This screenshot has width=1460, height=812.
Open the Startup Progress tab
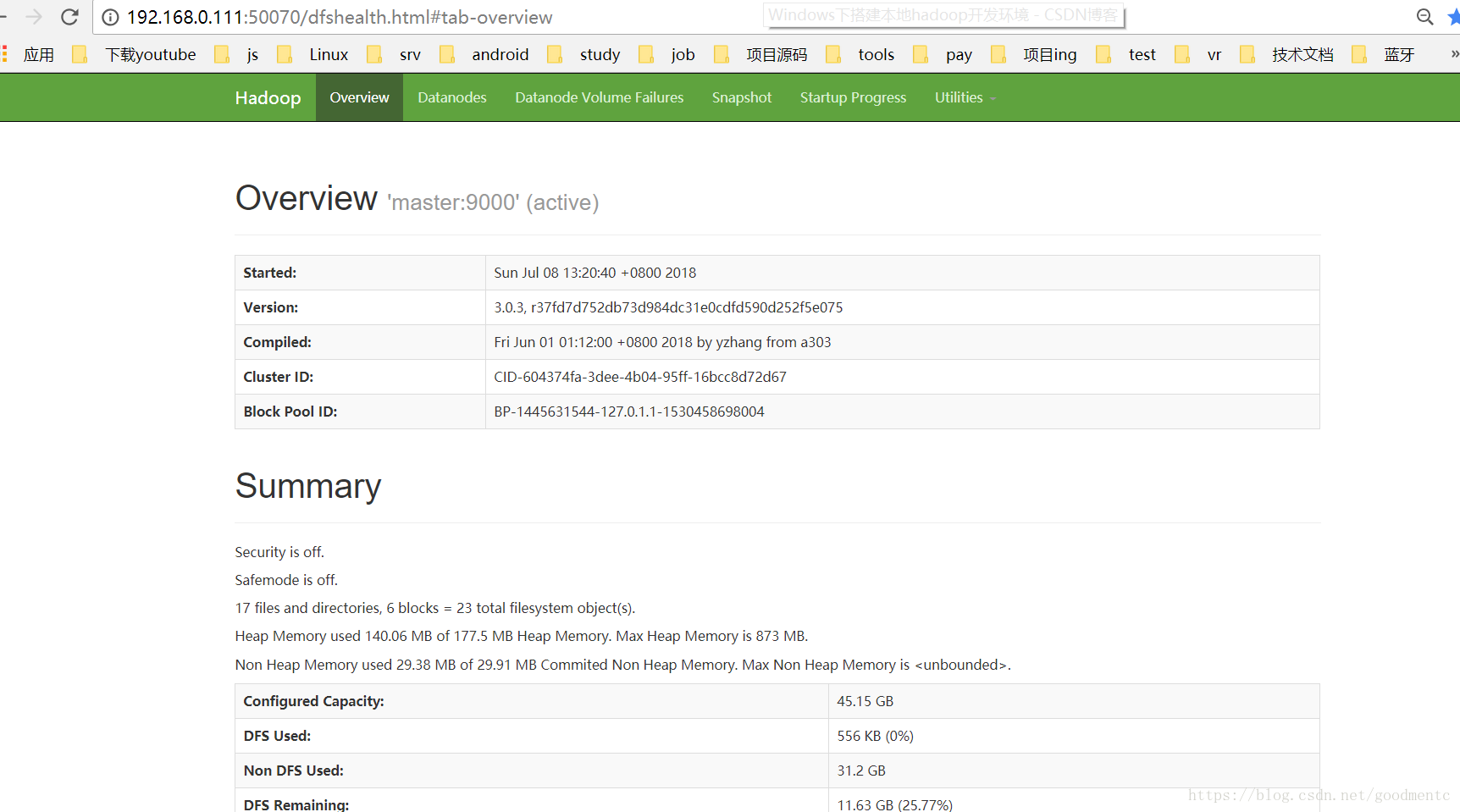tap(853, 97)
